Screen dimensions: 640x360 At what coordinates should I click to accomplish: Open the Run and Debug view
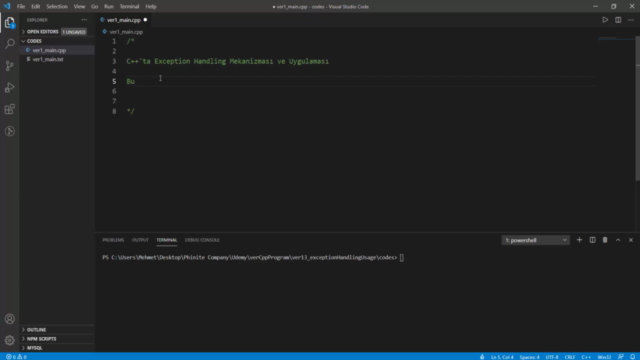click(10, 87)
